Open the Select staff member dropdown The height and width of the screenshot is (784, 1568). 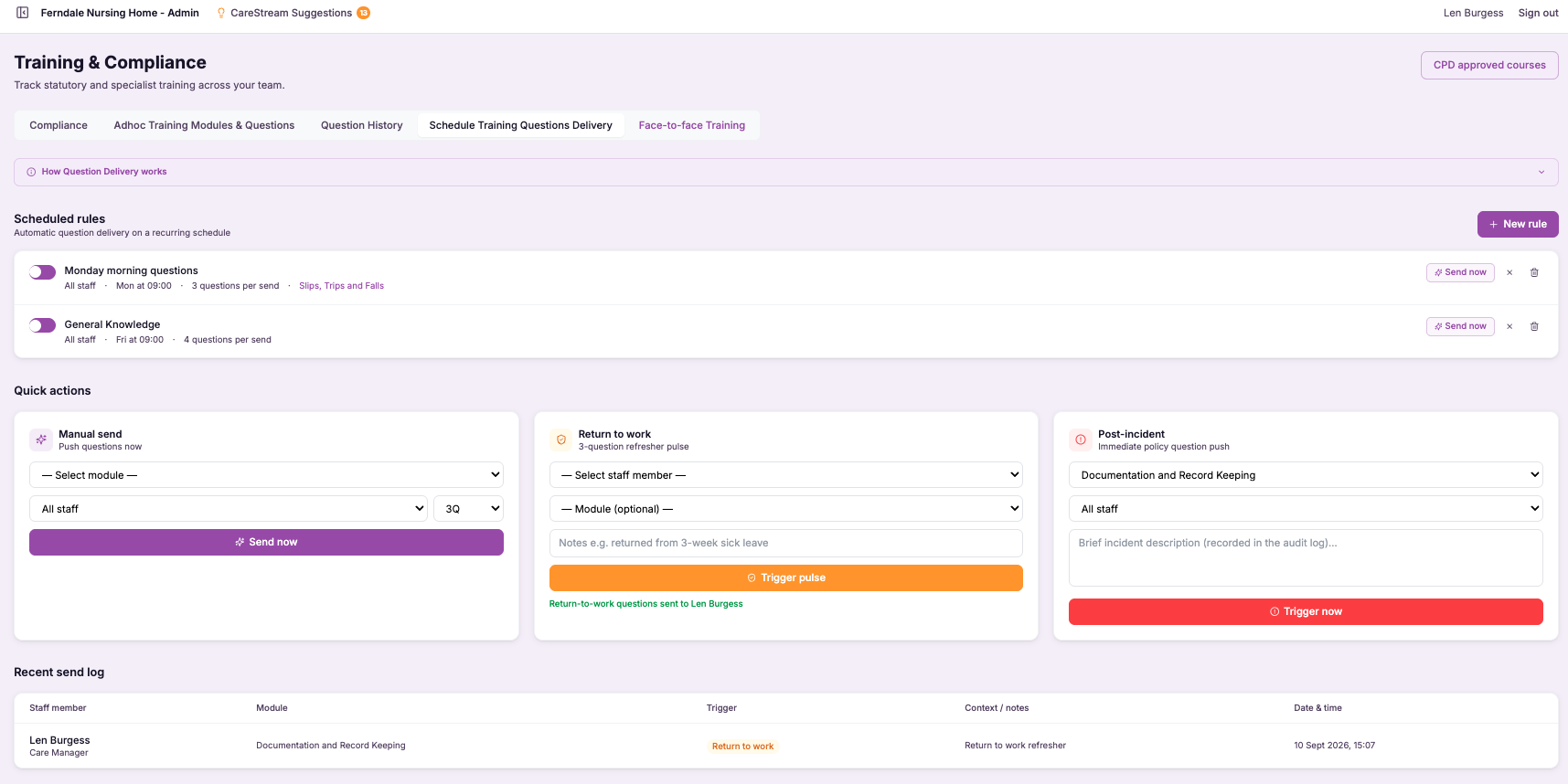[x=785, y=475]
